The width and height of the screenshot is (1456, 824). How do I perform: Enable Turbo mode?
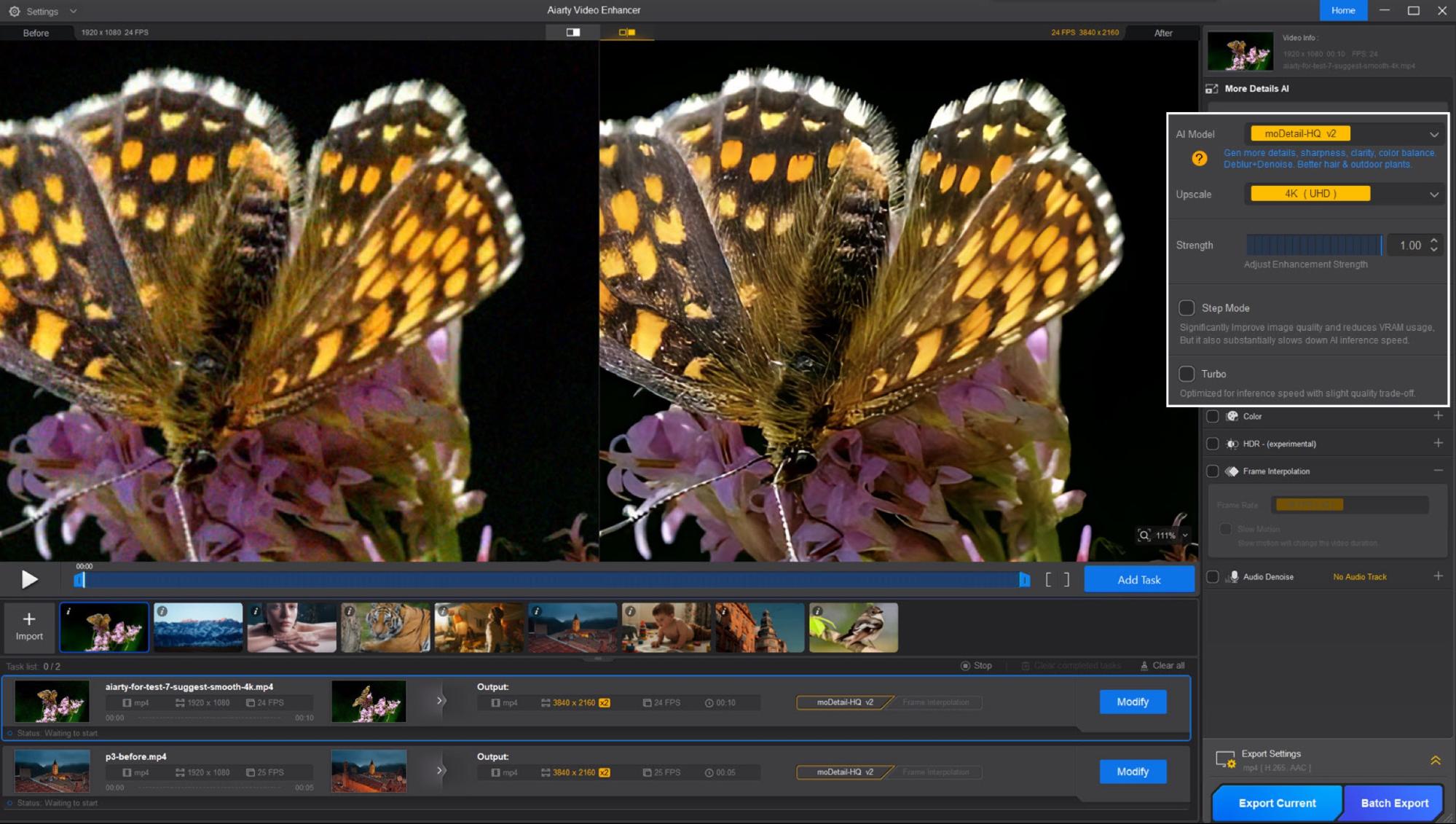[x=1187, y=374]
